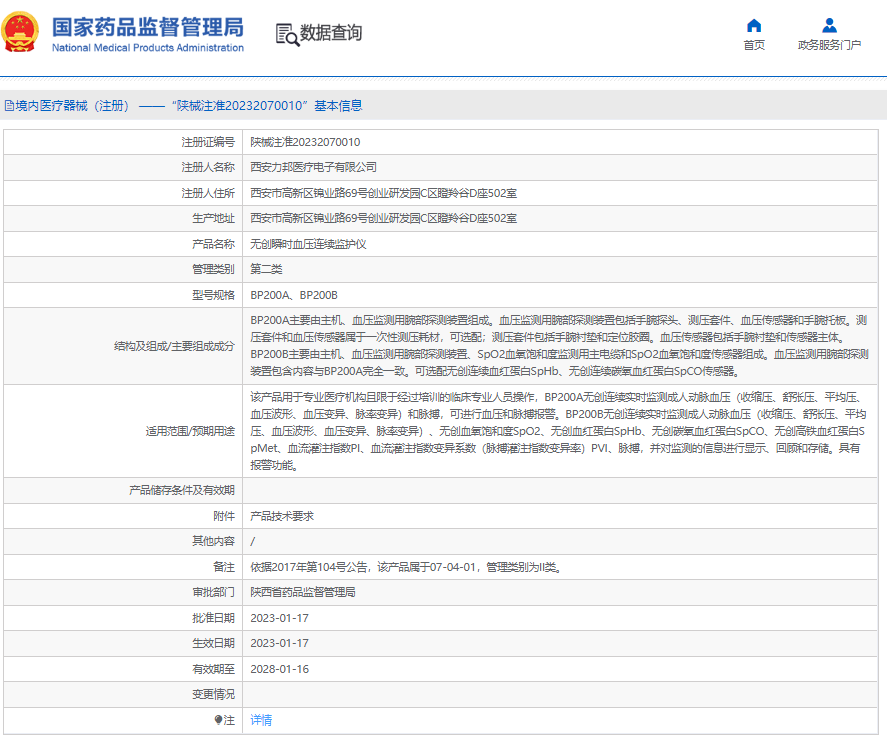
Task: Click the 政务服务门户 person icon
Action: tap(829, 25)
